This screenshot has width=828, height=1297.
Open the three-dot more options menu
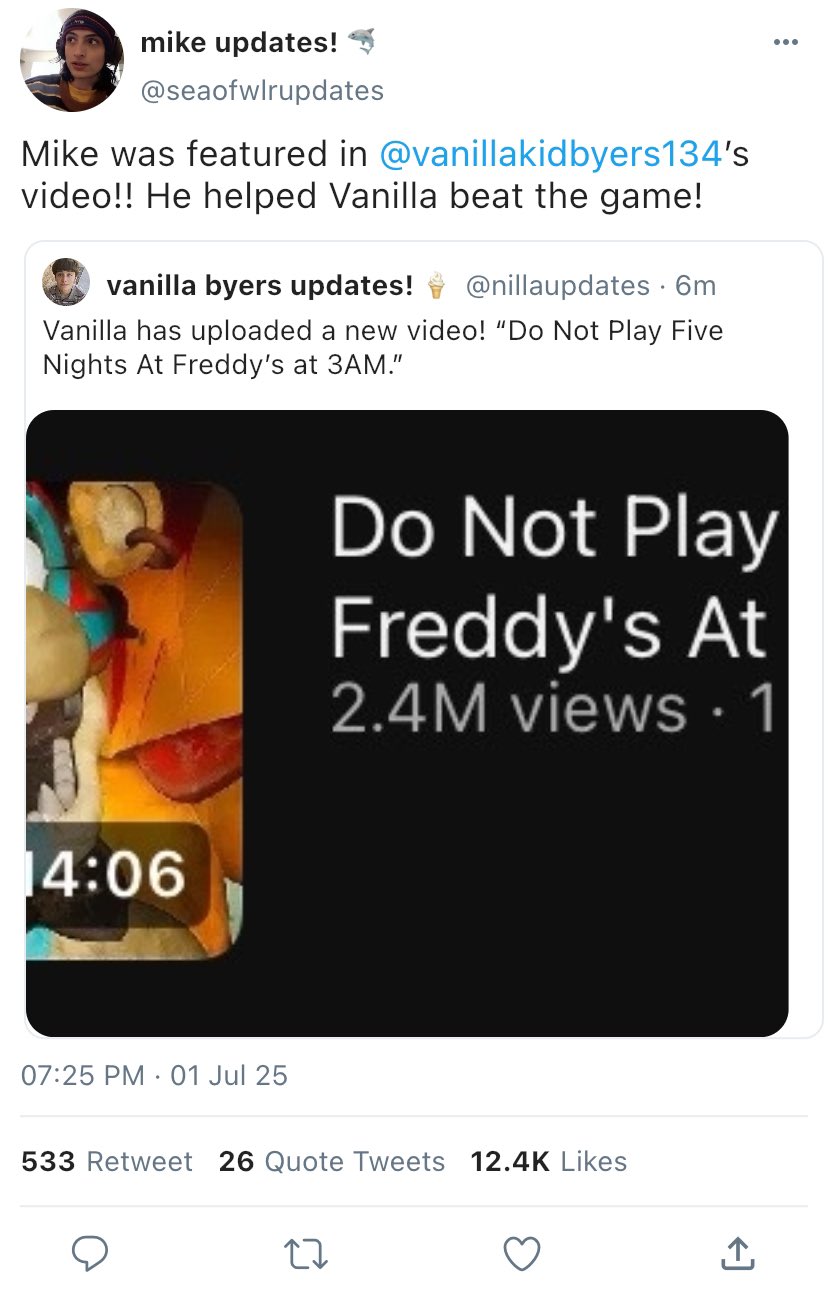tap(786, 42)
